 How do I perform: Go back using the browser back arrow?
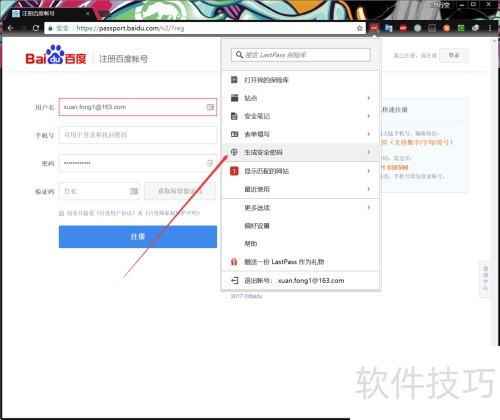(10, 28)
